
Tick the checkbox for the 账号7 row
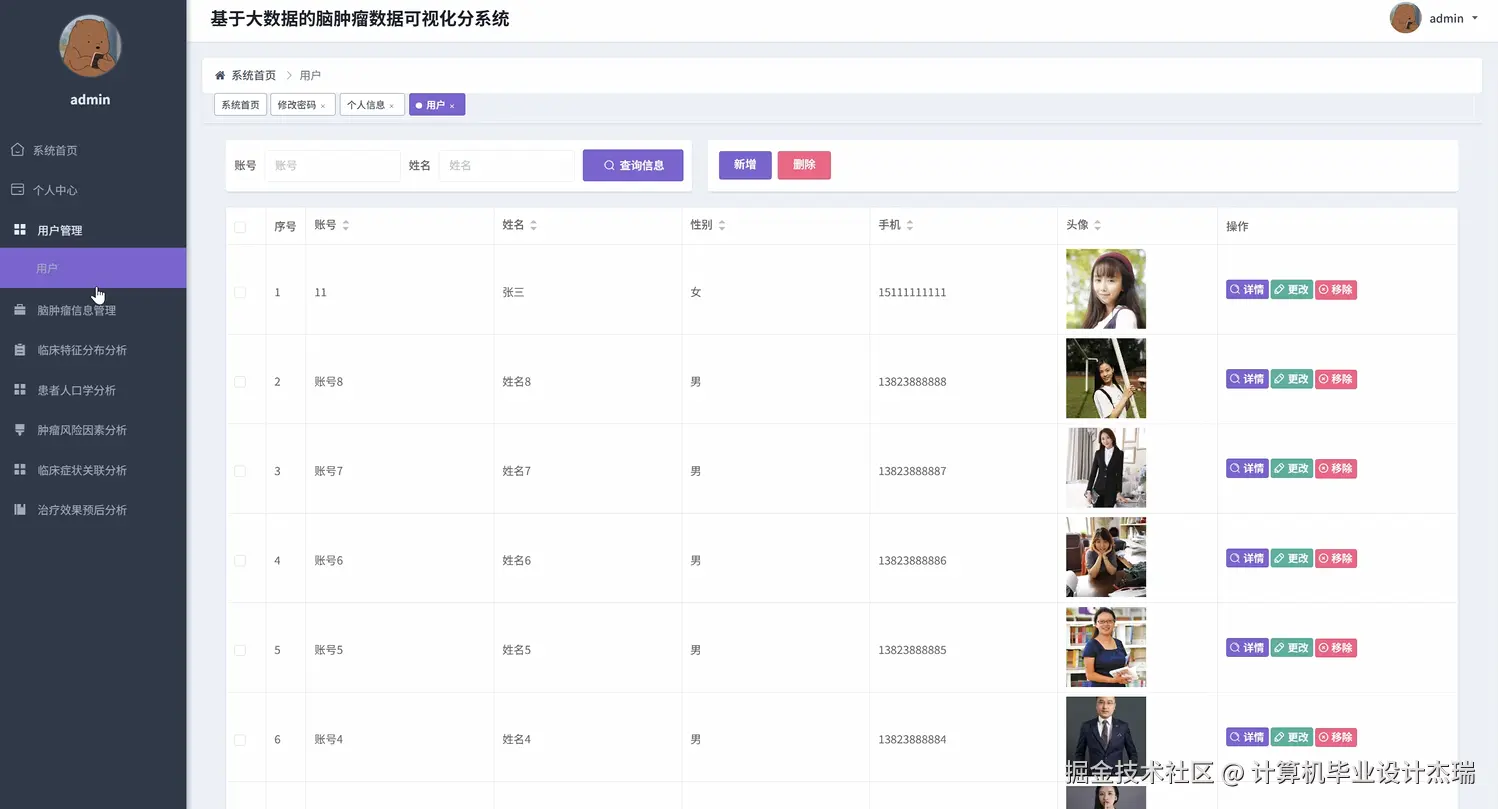[240, 471]
